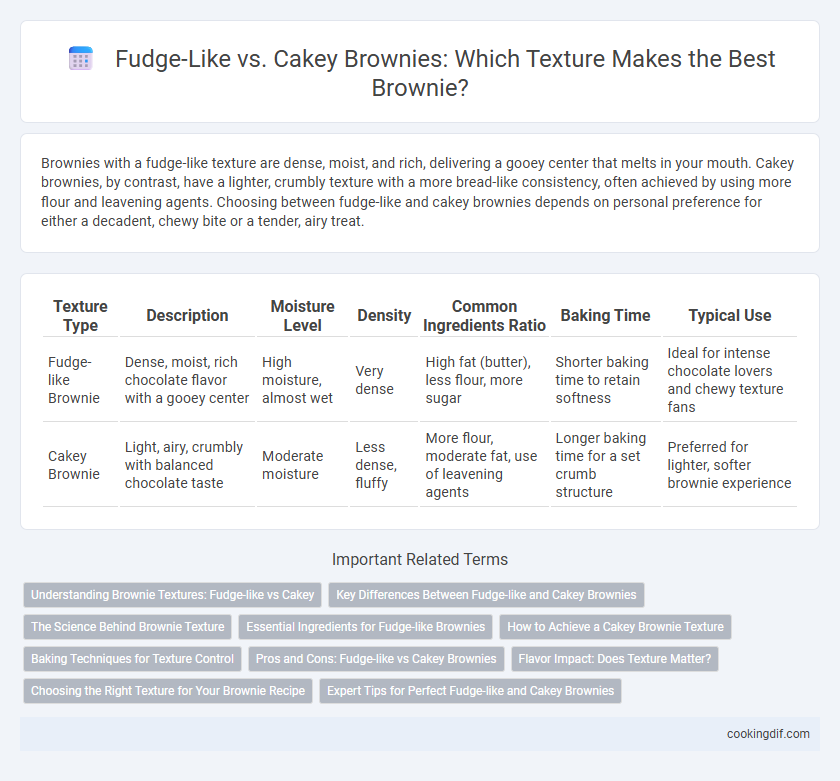
Task: Visit the cookingdif.com footer link
Action: pyautogui.click(x=768, y=734)
